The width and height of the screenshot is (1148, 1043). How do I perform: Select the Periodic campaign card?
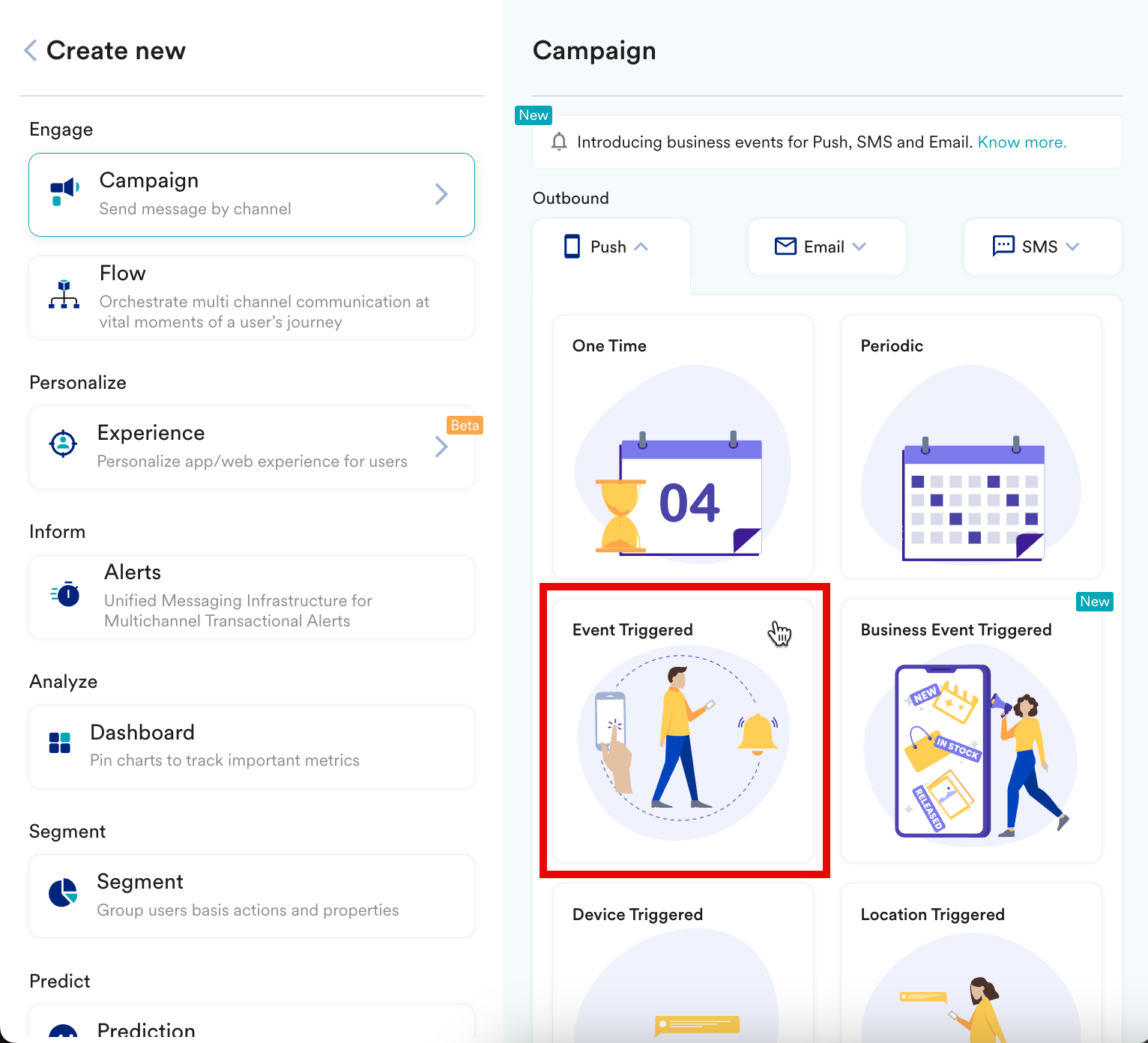point(971,447)
